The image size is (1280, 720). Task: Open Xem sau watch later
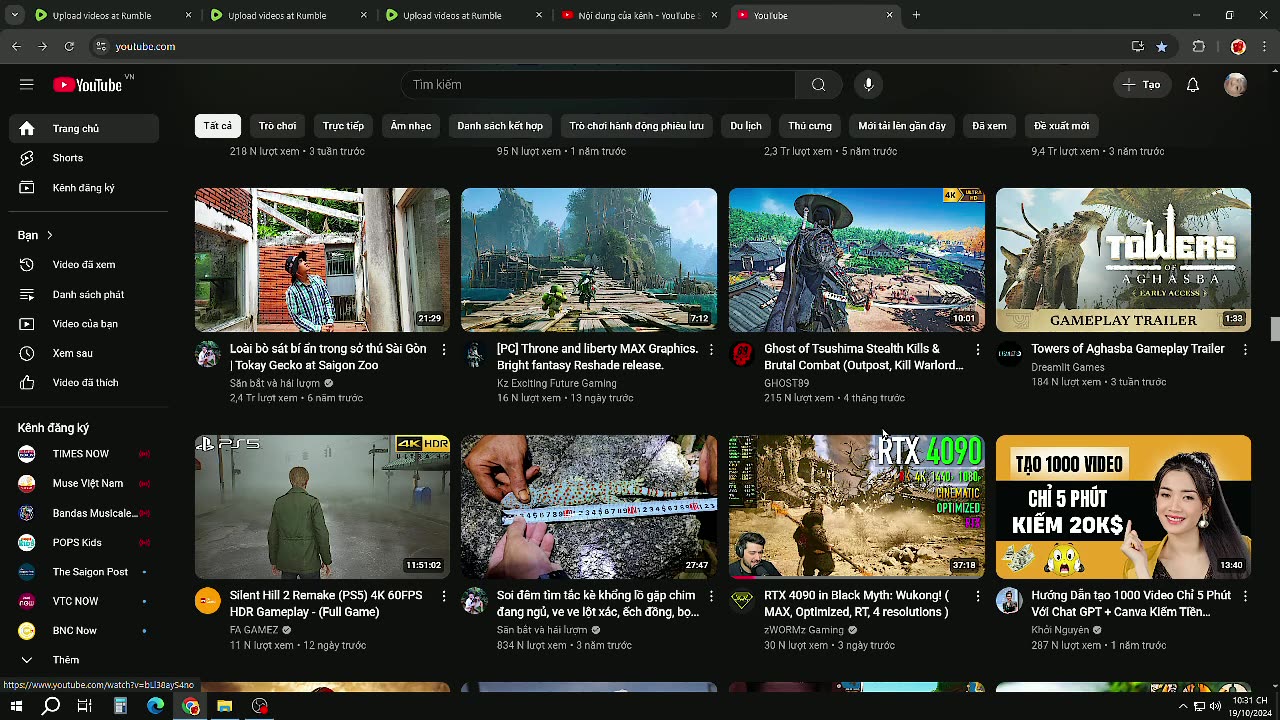84,353
